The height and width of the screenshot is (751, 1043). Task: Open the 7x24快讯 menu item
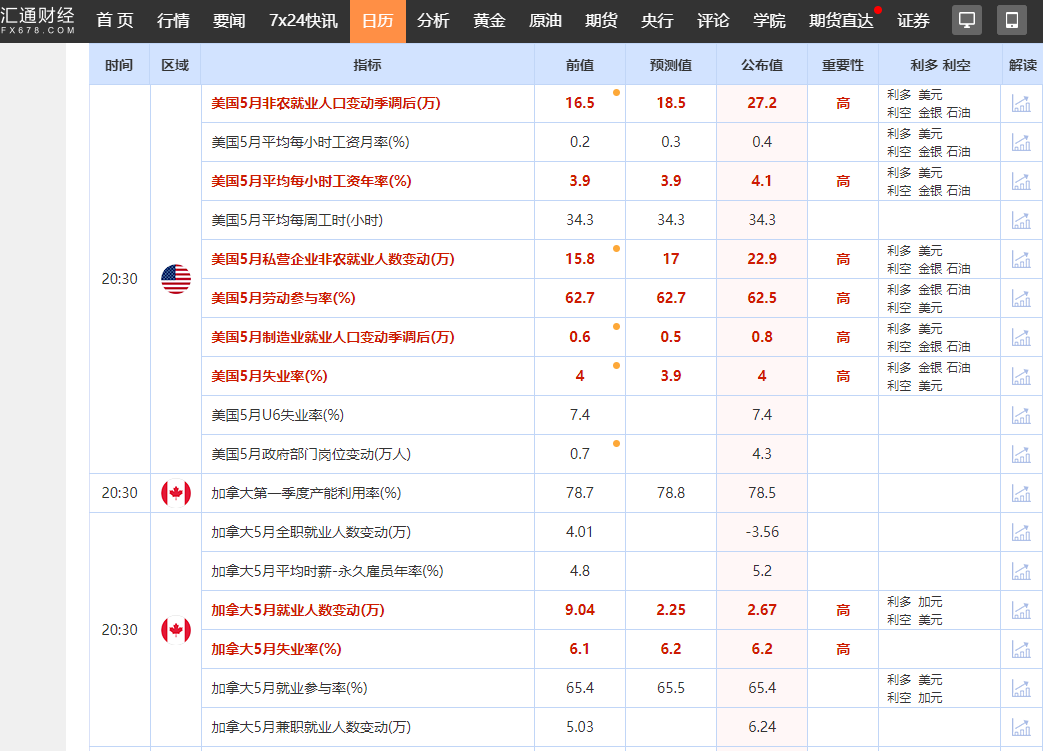point(303,21)
